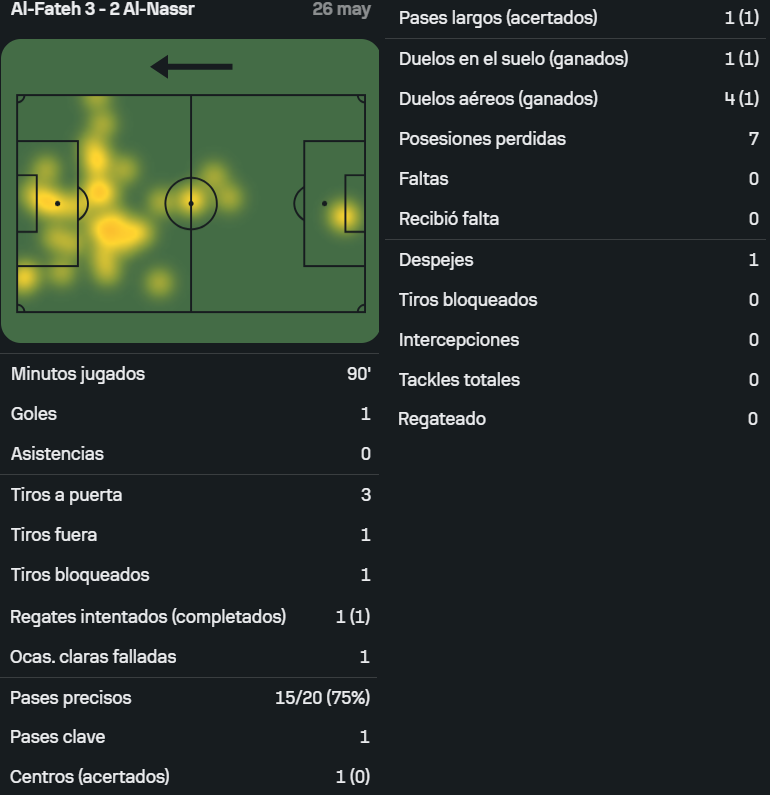Select the Pases precisos 15/20 row
Screen dimensions: 770x795
[x=190, y=698]
